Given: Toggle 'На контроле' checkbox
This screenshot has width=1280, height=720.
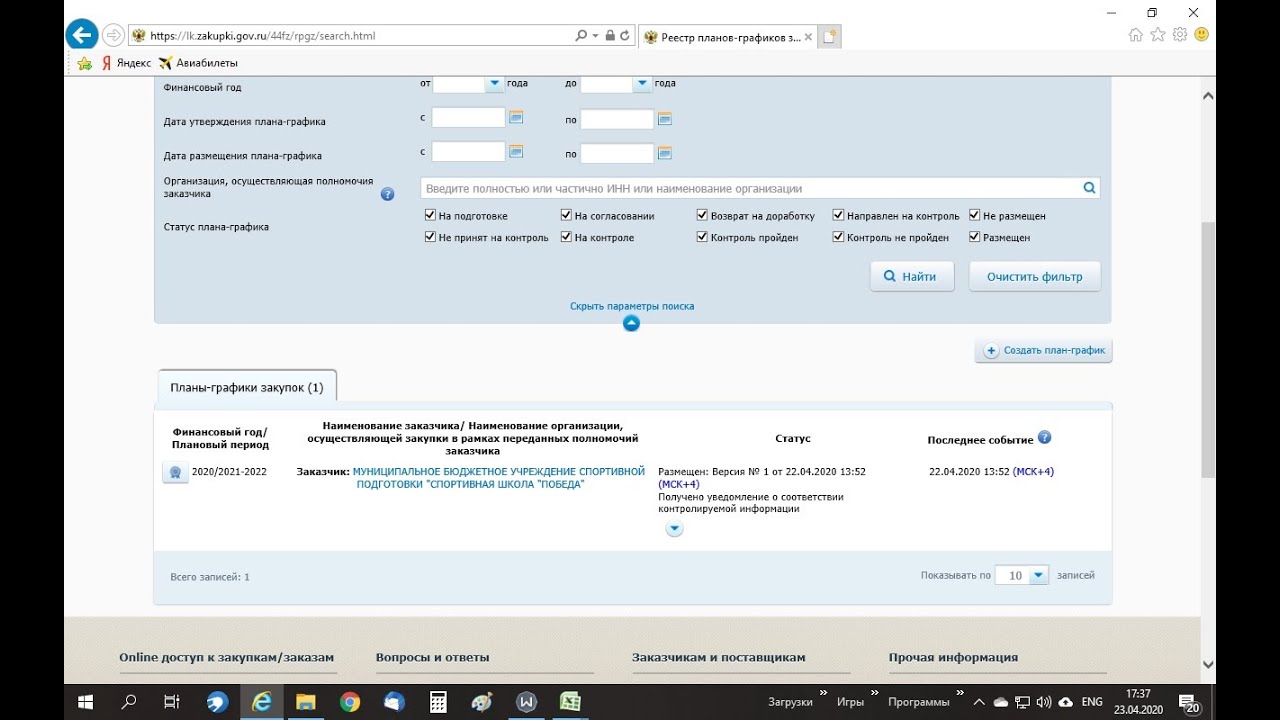Looking at the screenshot, I should point(566,237).
